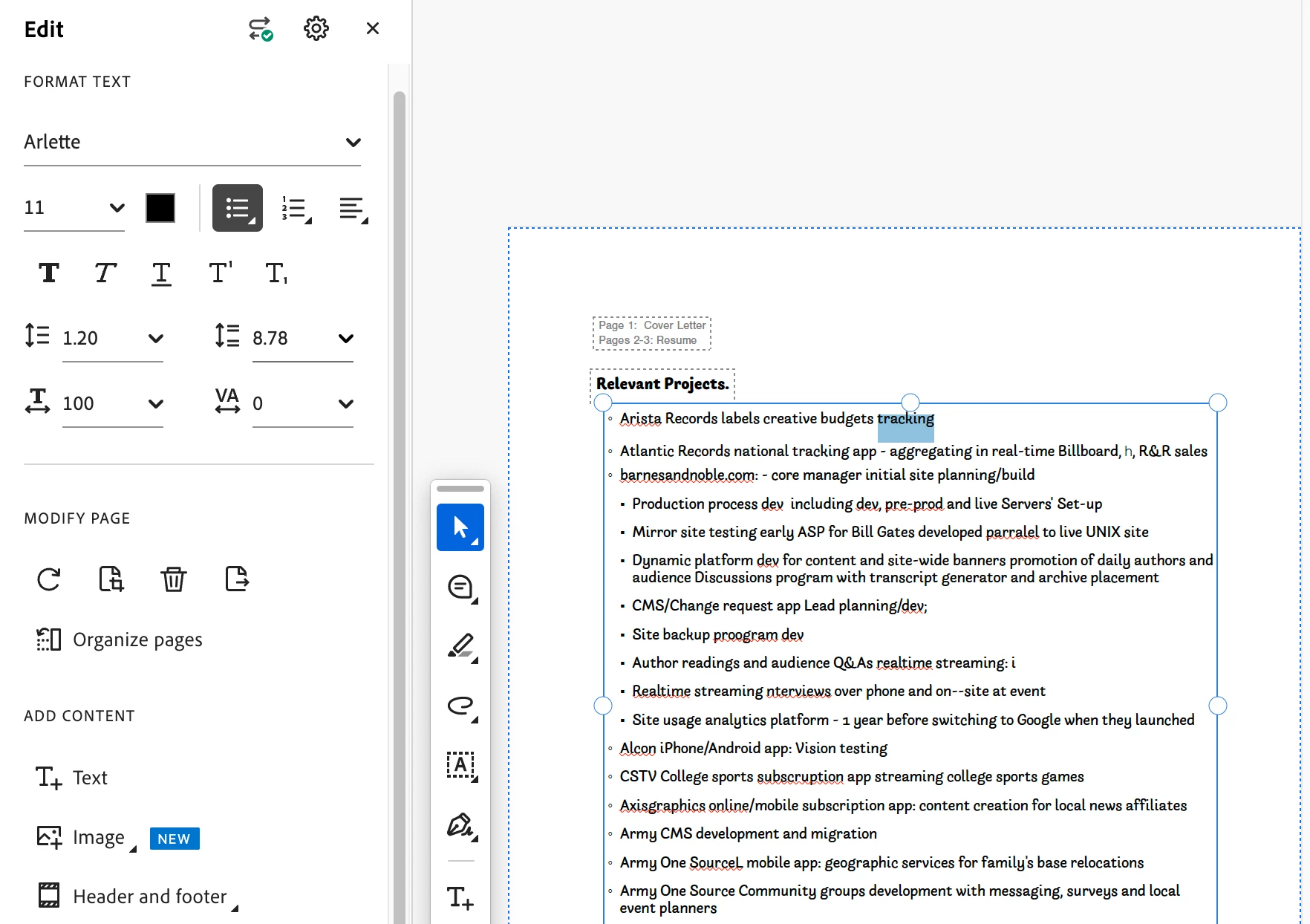This screenshot has width=1310, height=924.
Task: Click the Alcon iPhone/Android app line
Action: 753,749
